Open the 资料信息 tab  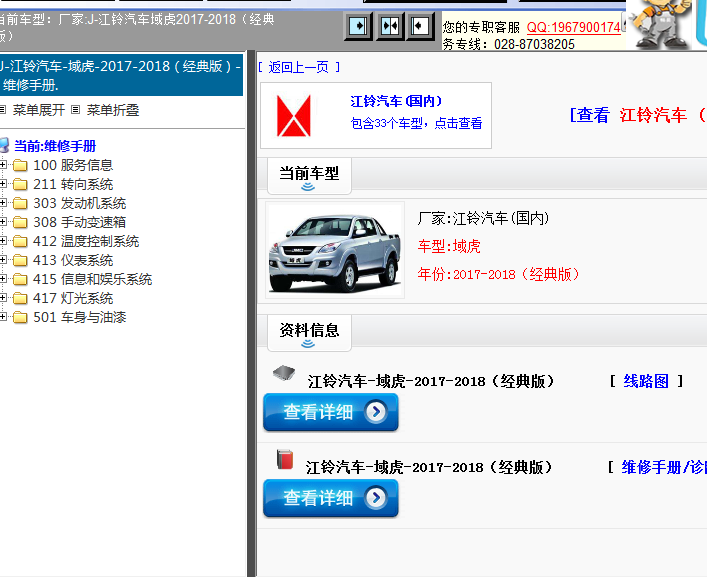coord(309,333)
